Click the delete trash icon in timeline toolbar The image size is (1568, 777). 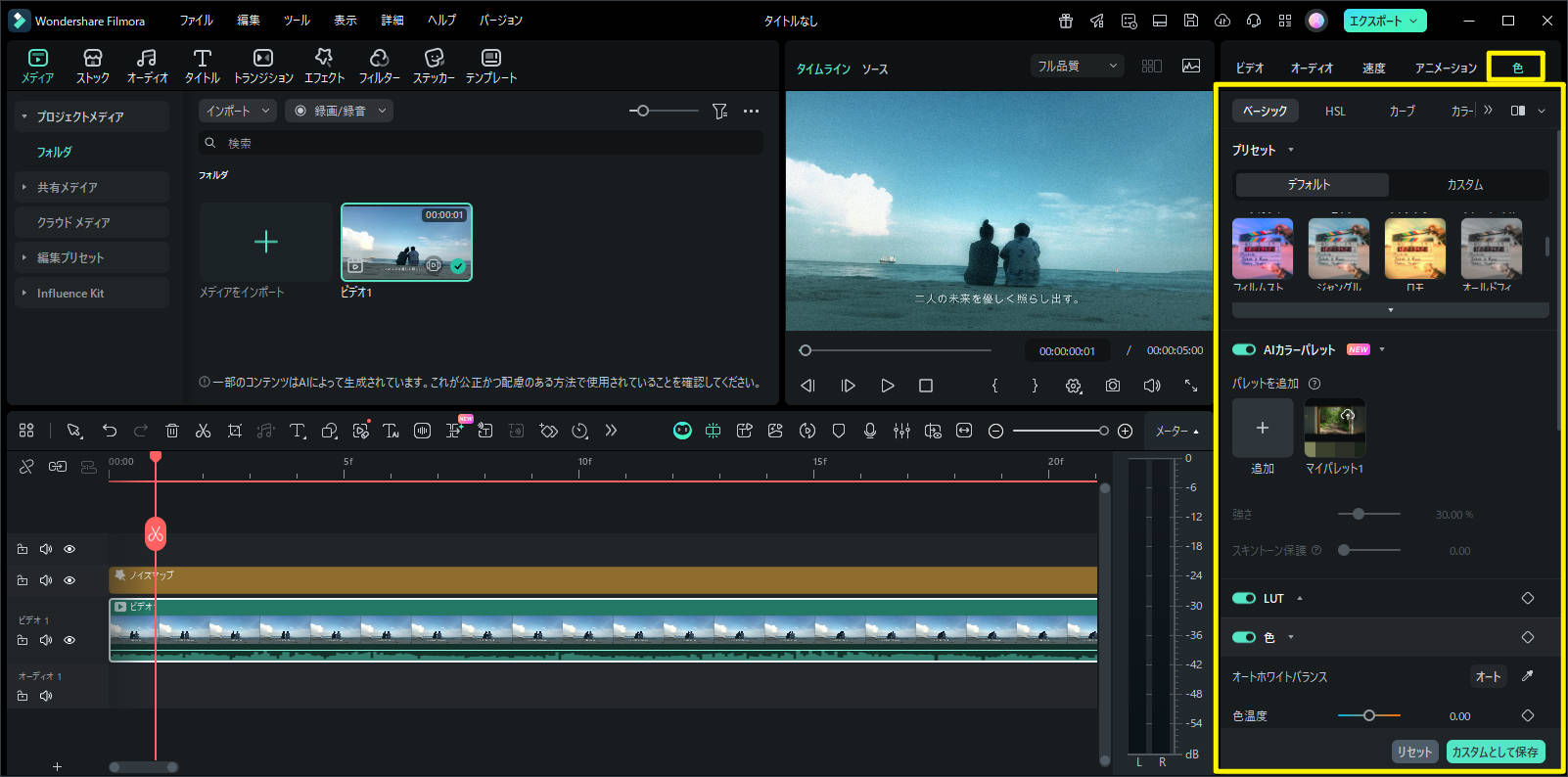[172, 431]
